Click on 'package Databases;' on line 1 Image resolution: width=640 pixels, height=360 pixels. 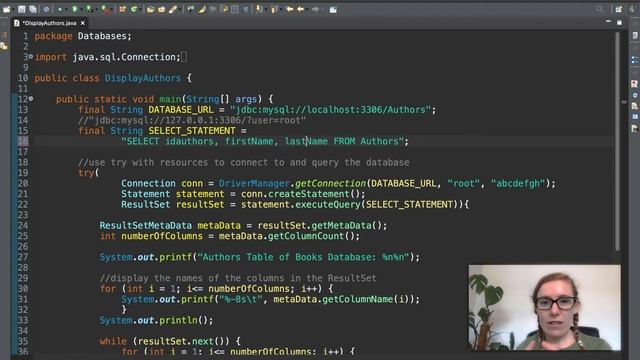[x=83, y=36]
